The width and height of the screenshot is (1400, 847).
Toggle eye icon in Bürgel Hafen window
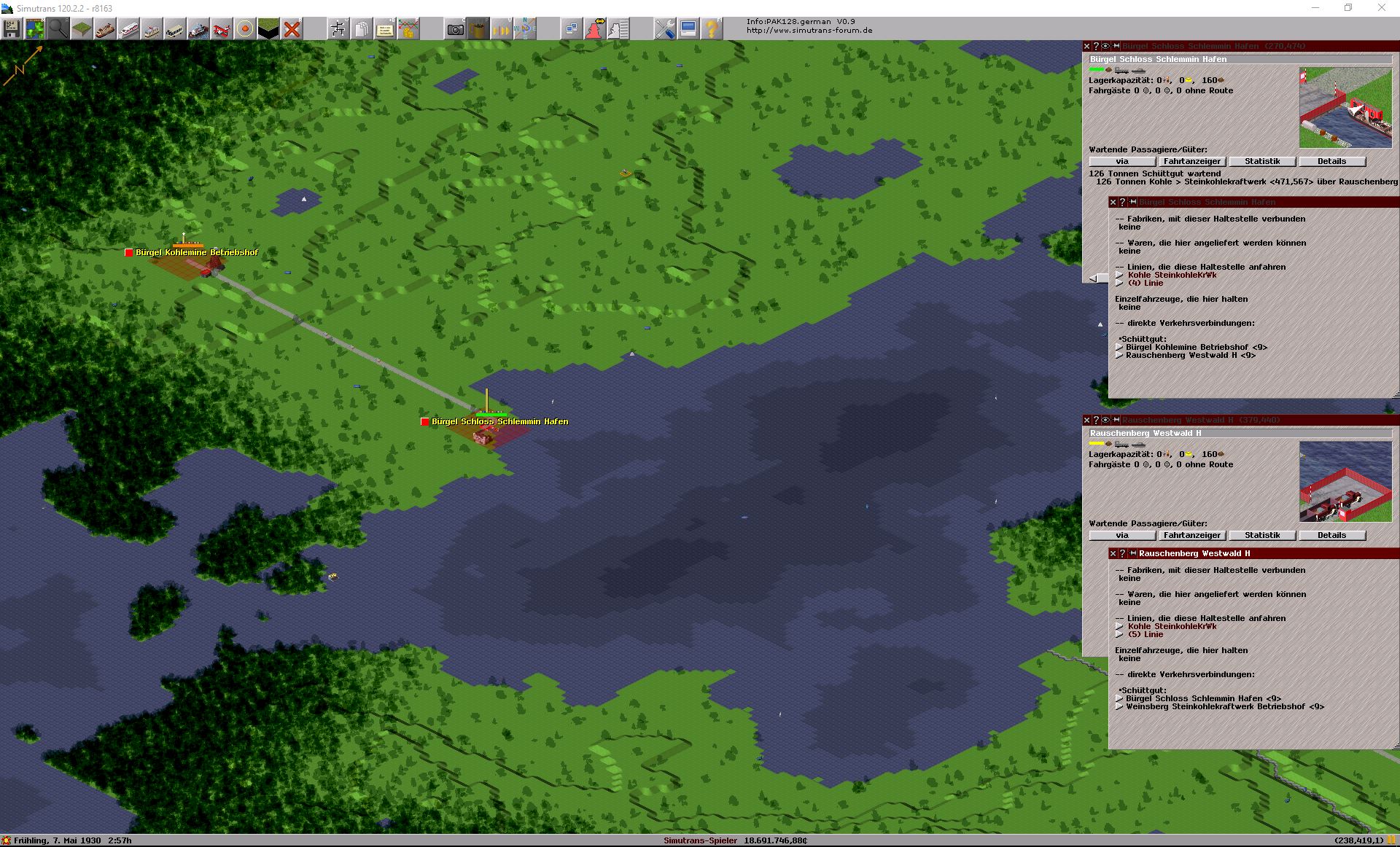(1105, 46)
